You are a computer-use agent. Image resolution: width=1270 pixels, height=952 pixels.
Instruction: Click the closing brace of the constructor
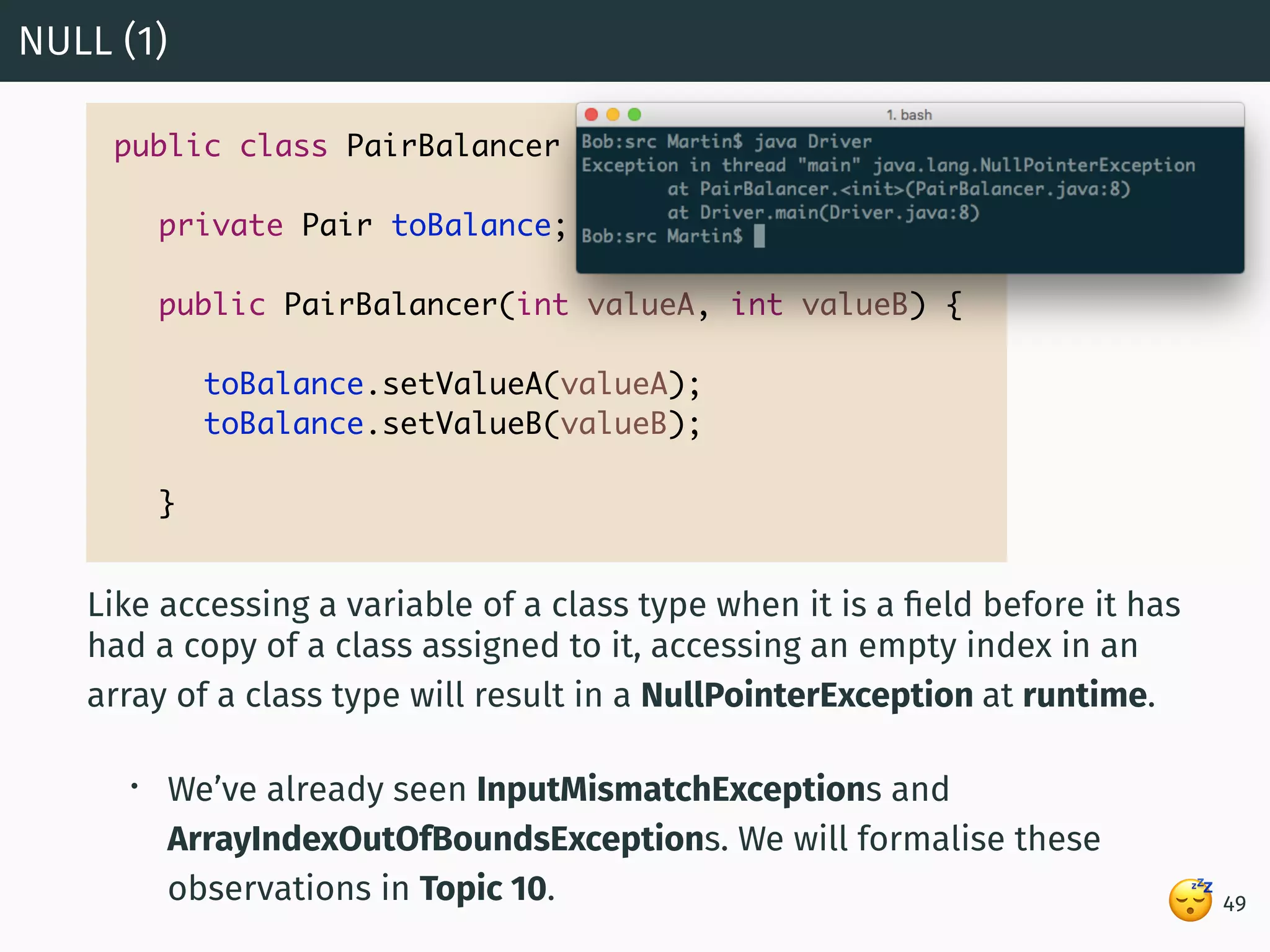(167, 503)
